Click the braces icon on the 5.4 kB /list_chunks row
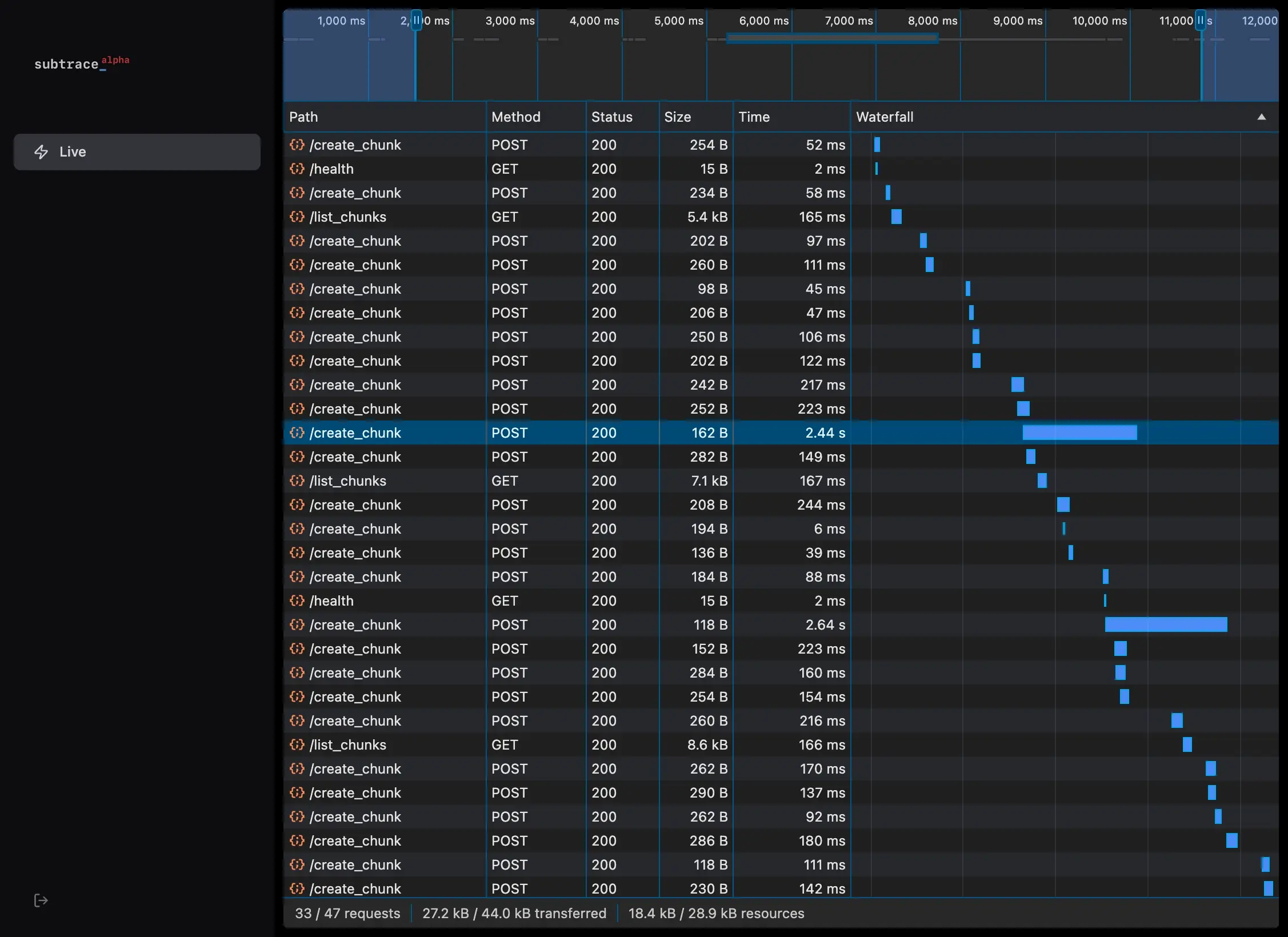1288x937 pixels. pos(297,217)
